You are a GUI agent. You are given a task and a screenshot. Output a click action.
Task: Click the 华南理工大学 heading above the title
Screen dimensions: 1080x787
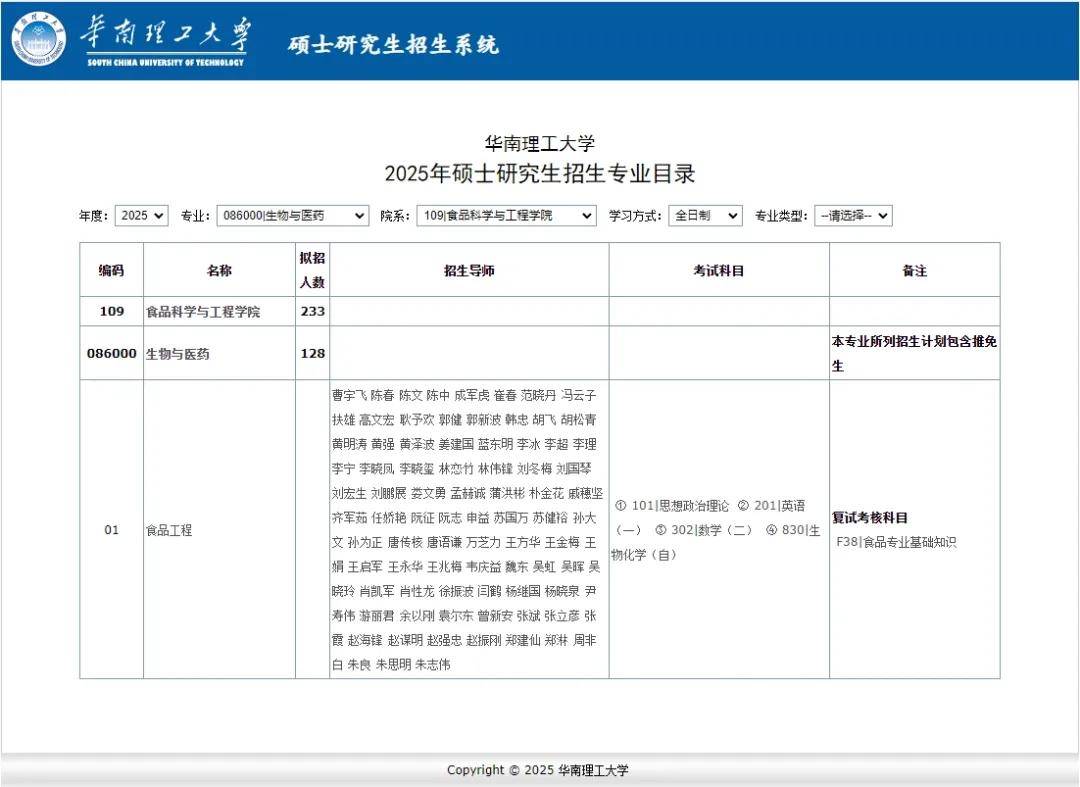(539, 143)
